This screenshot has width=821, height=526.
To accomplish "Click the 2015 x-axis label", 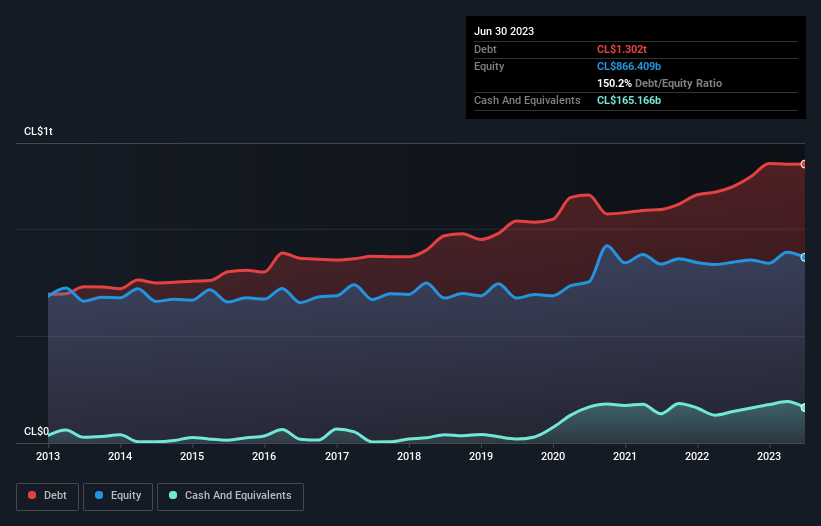I will coord(192,456).
